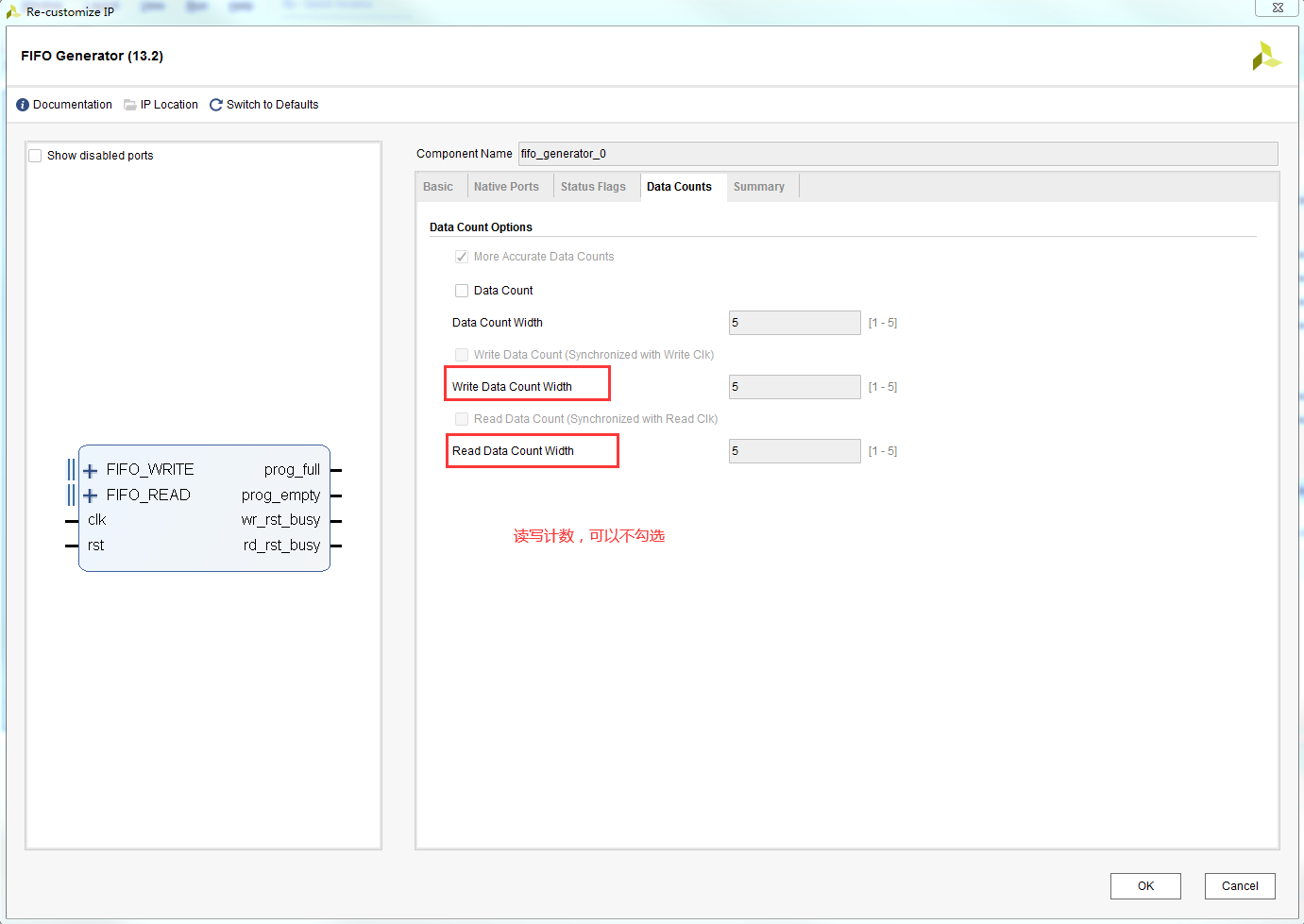The image size is (1304, 924).
Task: Check the Data Count checkbox
Action: pyautogui.click(x=462, y=290)
